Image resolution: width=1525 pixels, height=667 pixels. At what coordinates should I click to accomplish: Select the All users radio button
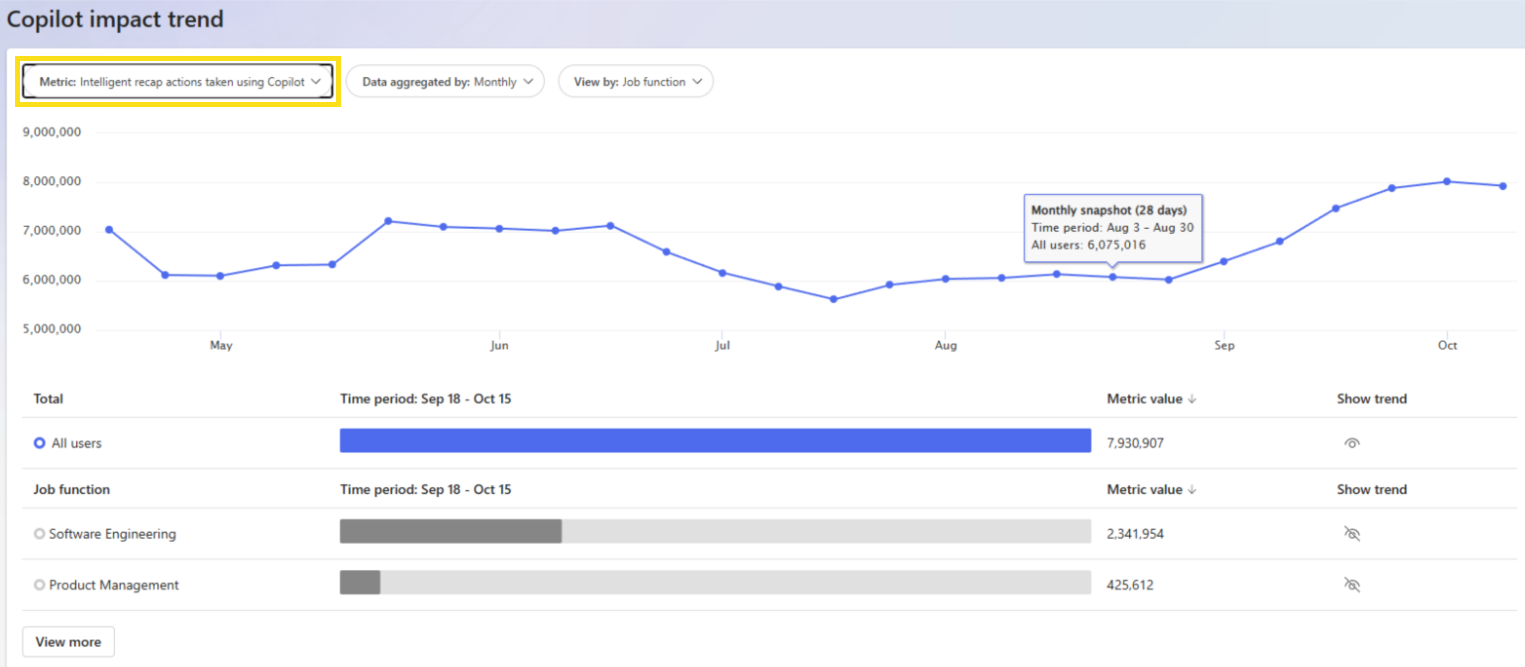[39, 442]
